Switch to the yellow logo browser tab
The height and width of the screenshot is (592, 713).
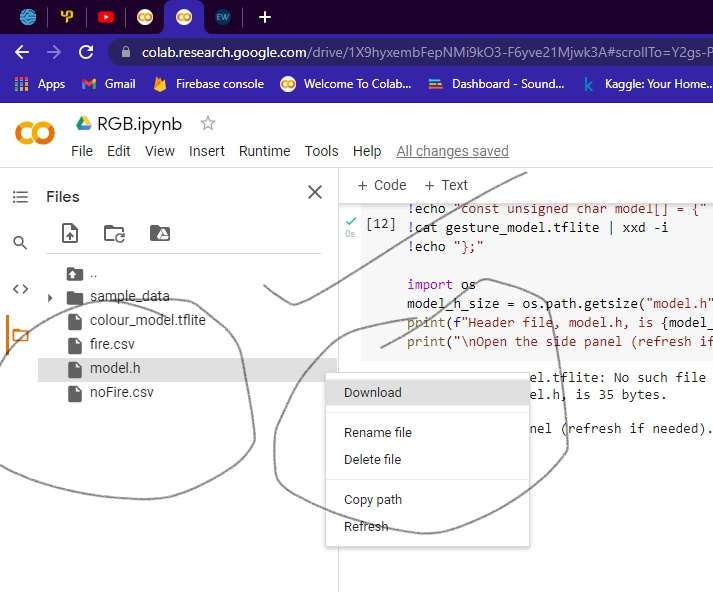[x=67, y=17]
